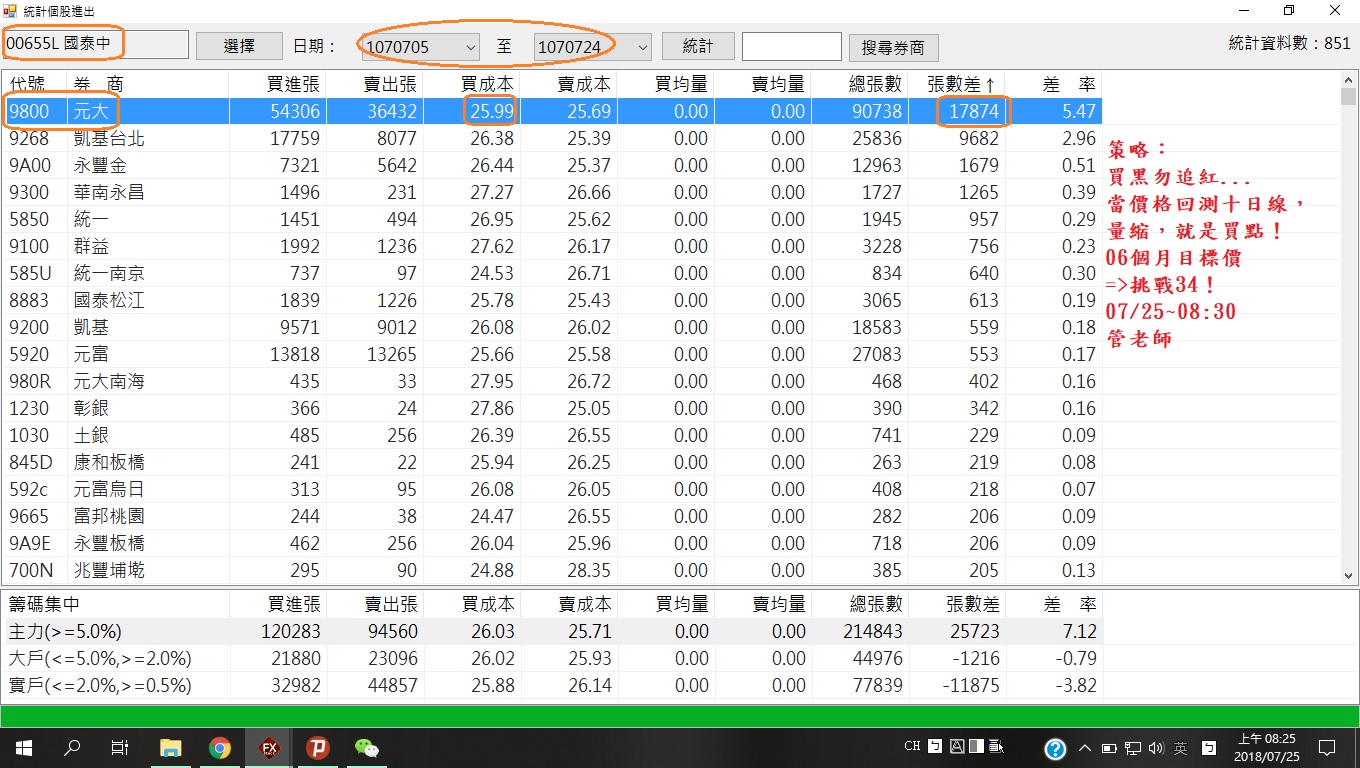Open taskbar search magnifier
This screenshot has height=768, width=1360.
click(x=72, y=748)
